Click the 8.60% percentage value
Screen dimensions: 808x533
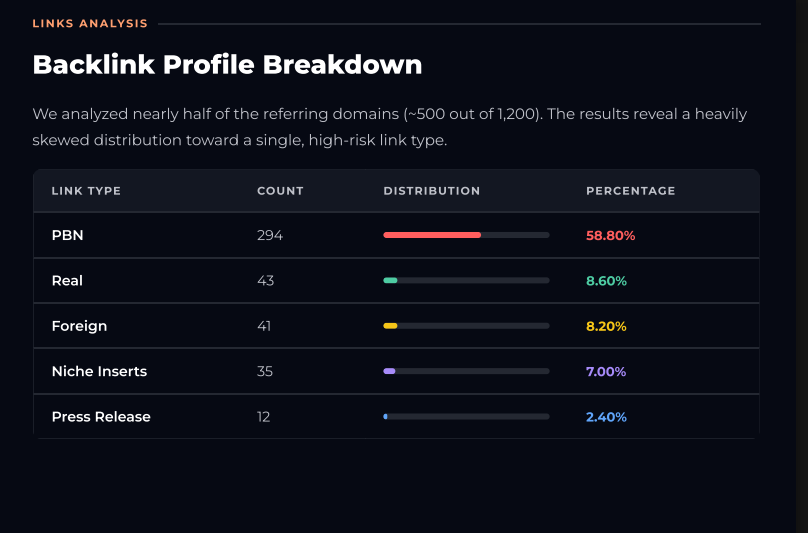pyautogui.click(x=607, y=281)
